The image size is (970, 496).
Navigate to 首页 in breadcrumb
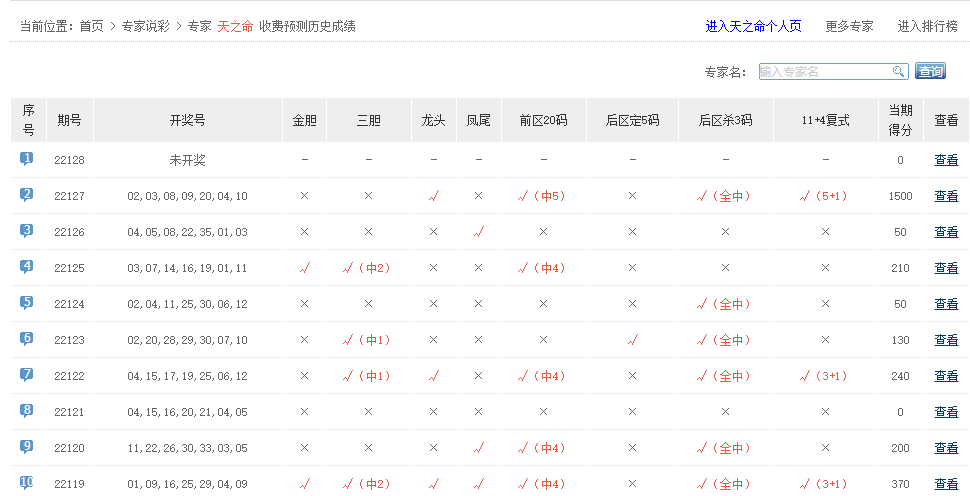tap(91, 26)
